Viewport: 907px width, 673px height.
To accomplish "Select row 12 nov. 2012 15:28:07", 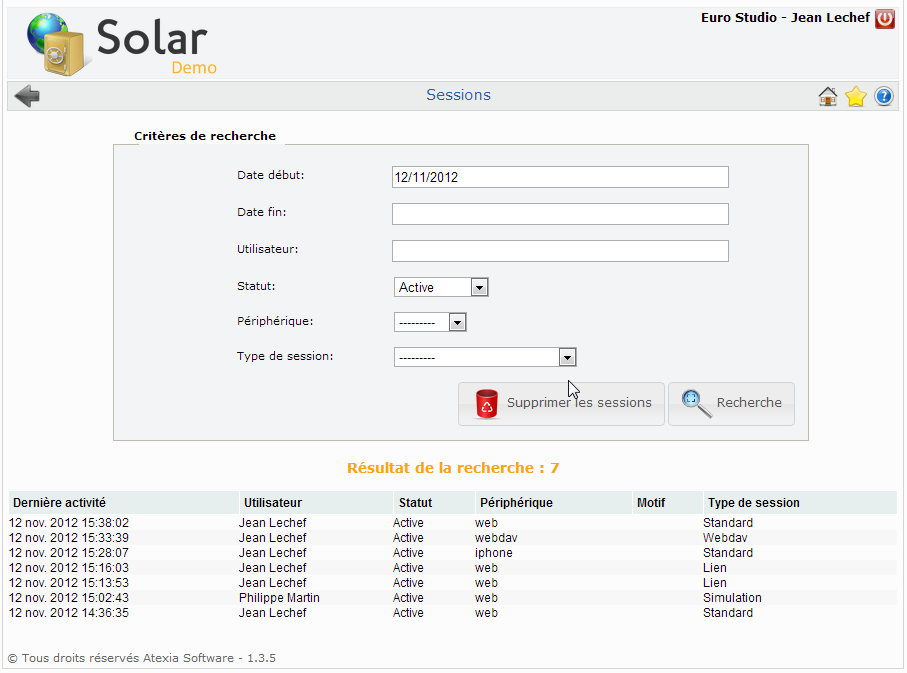I will 452,553.
